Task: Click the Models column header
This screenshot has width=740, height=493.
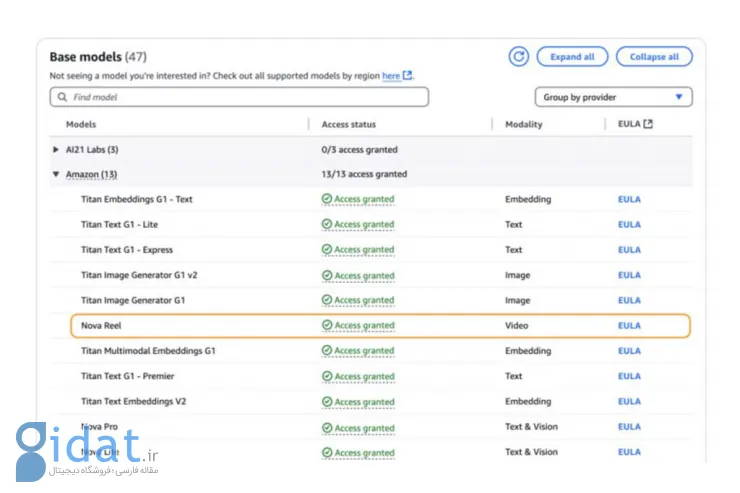Action: (81, 124)
